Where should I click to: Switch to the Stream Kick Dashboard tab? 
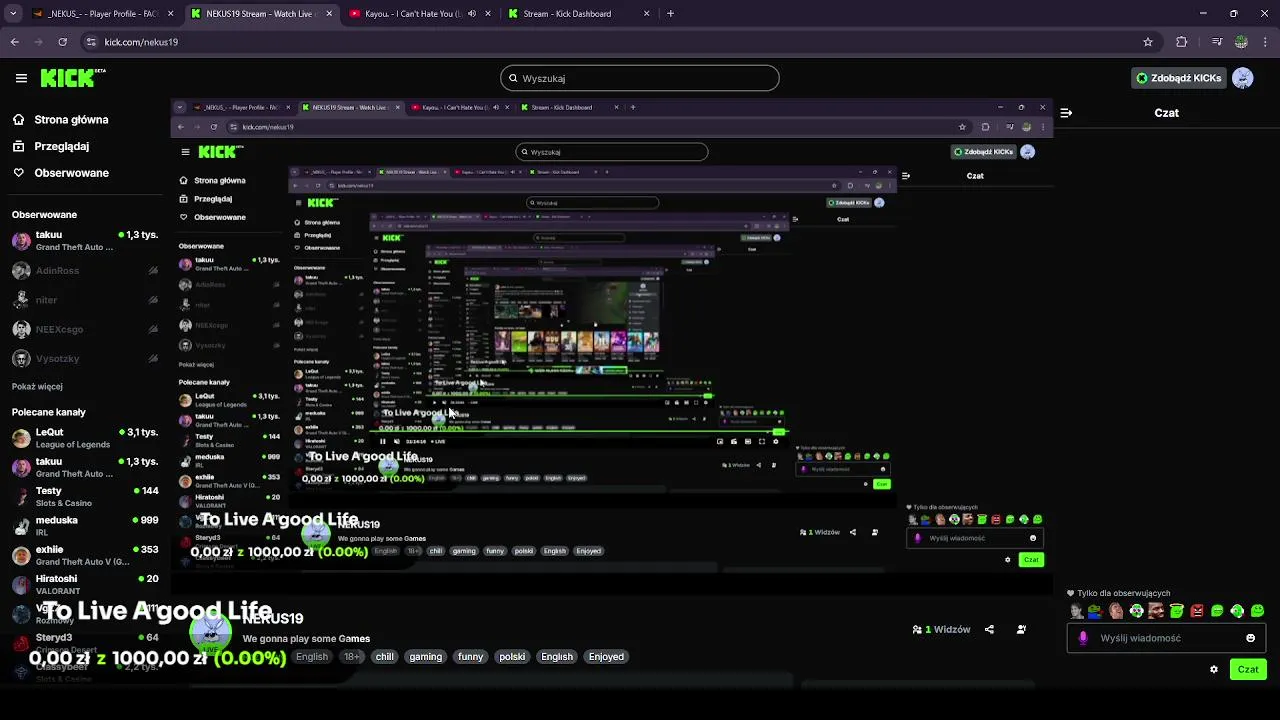(578, 14)
